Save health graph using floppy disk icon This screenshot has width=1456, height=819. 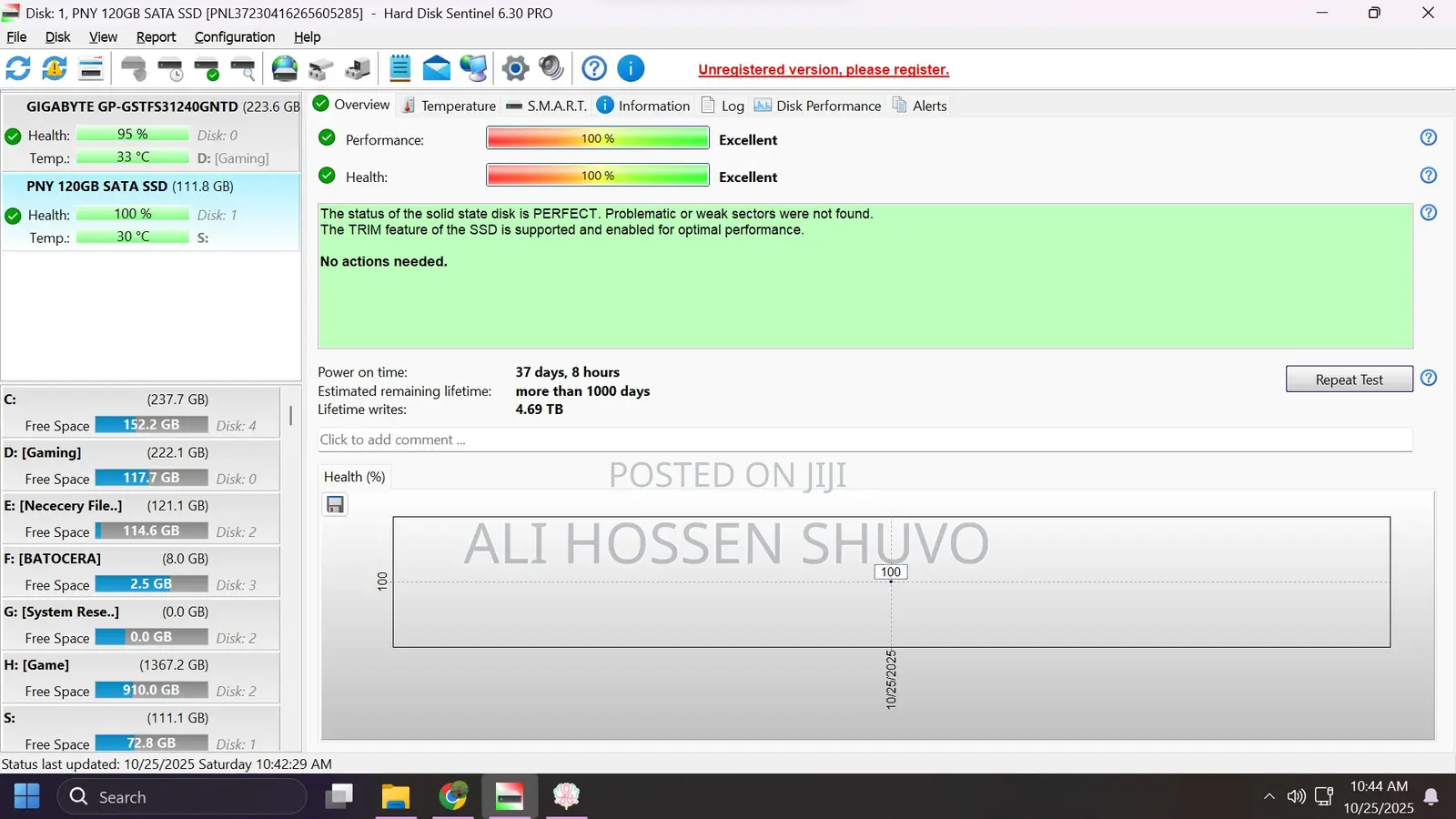[336, 505]
